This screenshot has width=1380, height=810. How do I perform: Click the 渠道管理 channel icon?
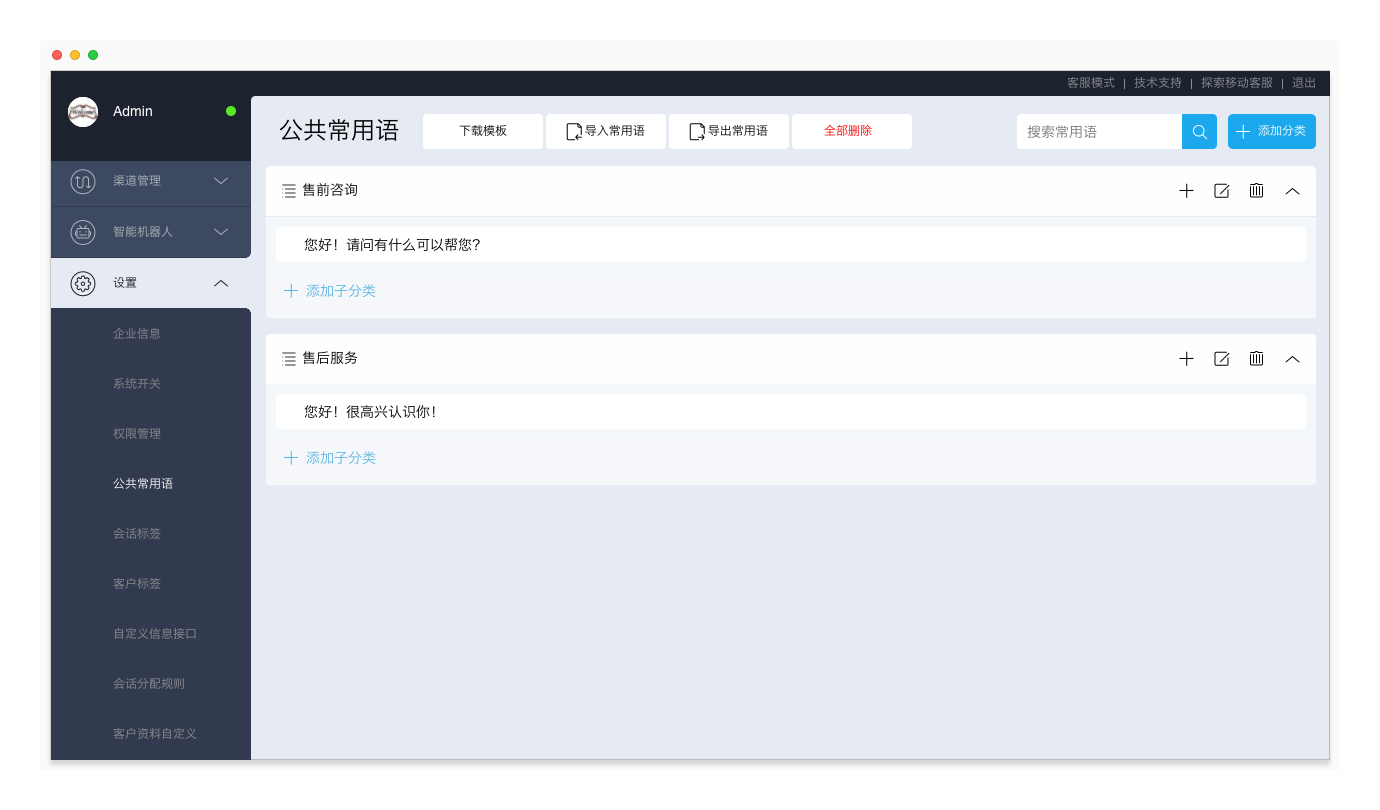(x=83, y=182)
